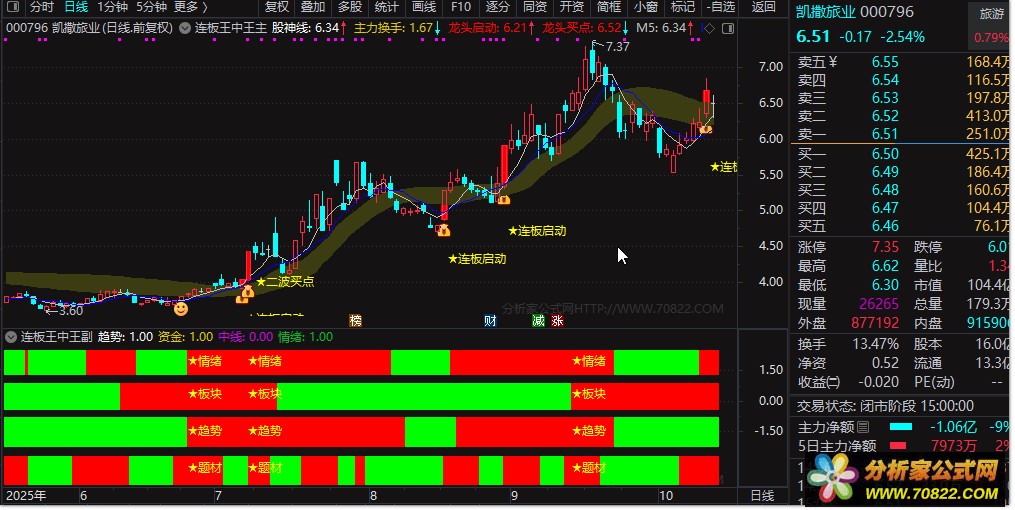This screenshot has width=1015, height=510.
Task: Remove stock via -自选 button
Action: coord(720,7)
